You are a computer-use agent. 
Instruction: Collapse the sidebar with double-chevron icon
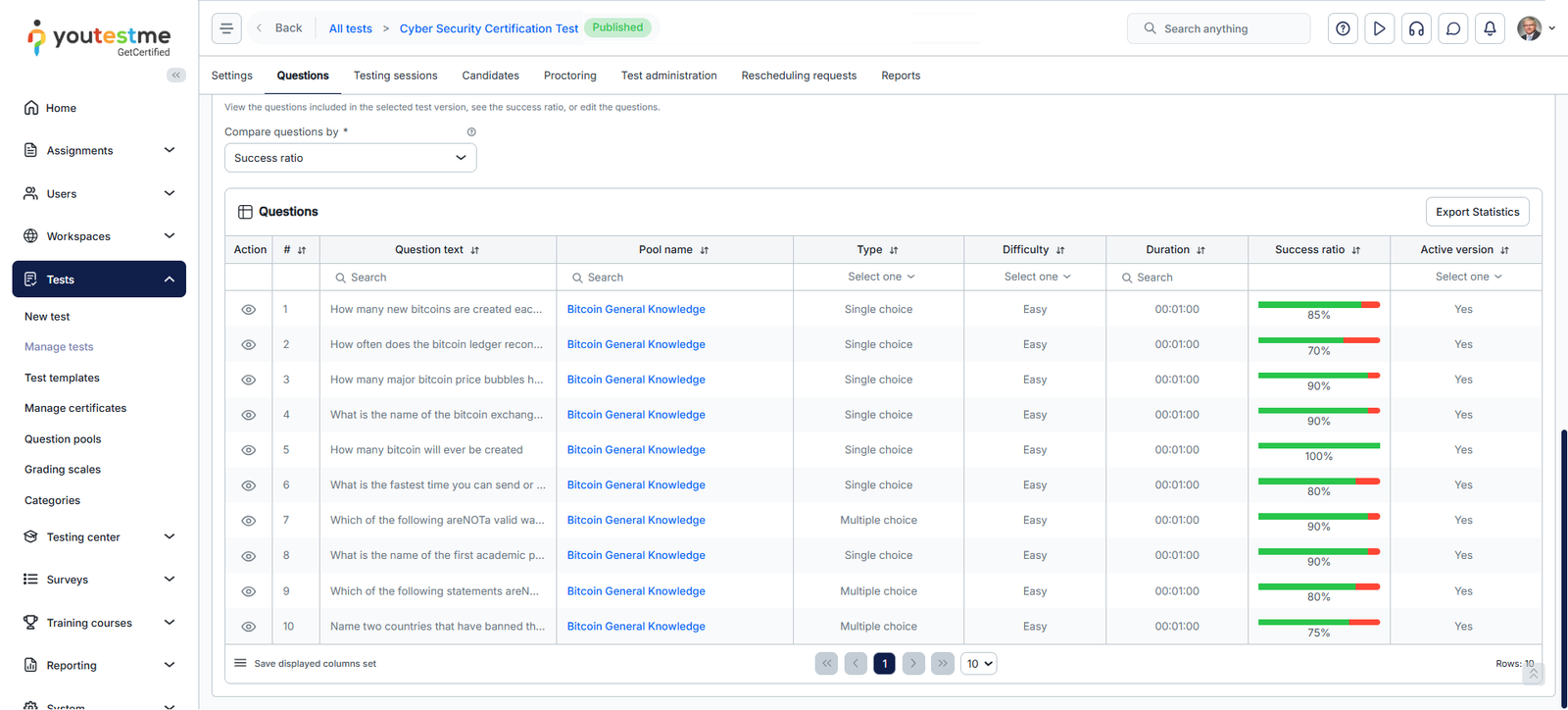point(176,76)
